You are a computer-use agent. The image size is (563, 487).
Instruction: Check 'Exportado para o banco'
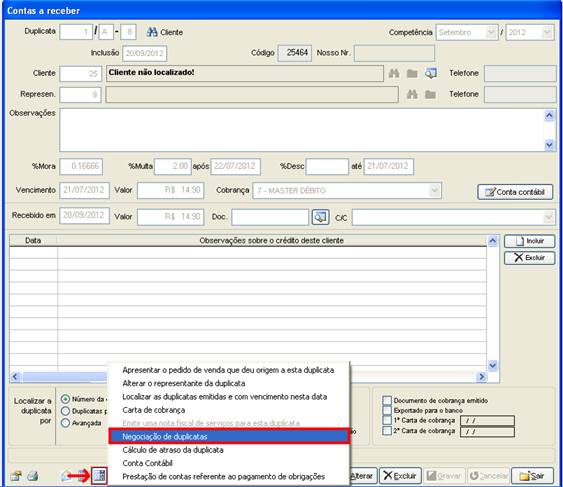(387, 410)
